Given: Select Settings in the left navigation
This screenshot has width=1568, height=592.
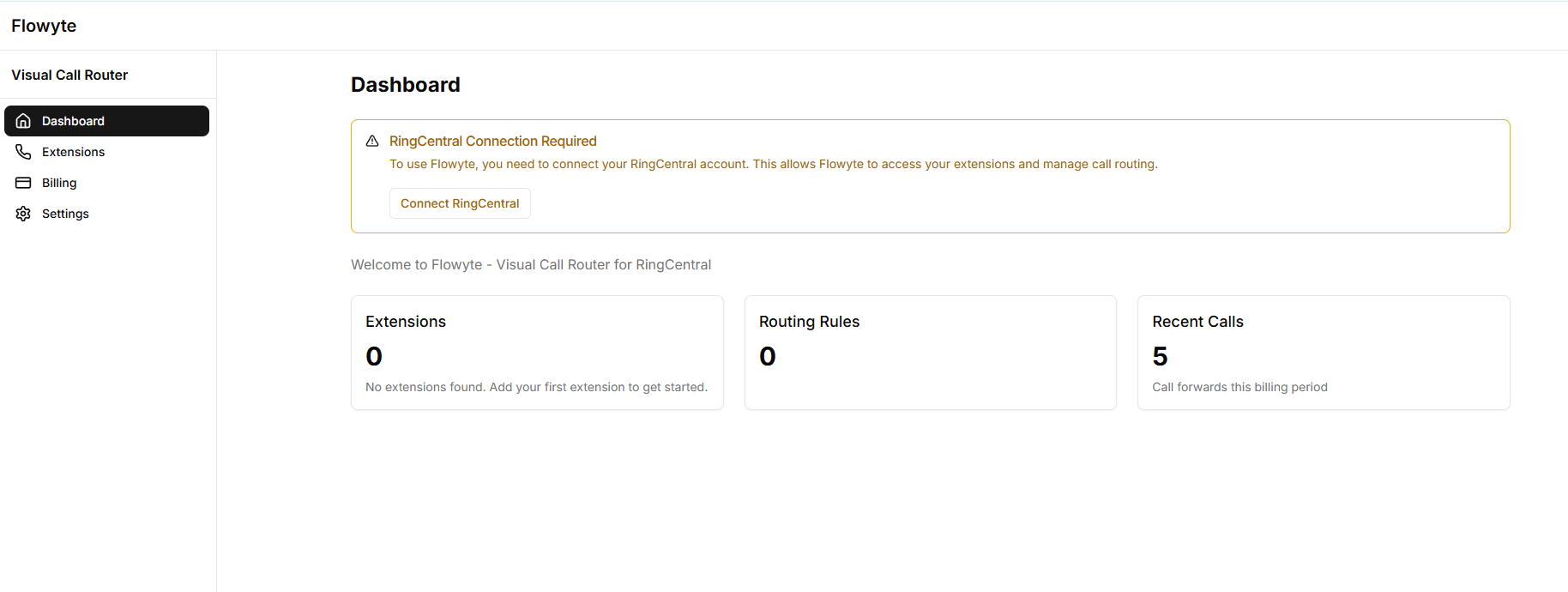Looking at the screenshot, I should point(65,214).
